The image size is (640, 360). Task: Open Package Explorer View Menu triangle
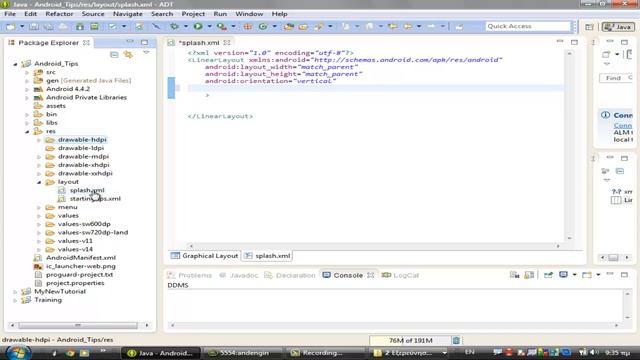[x=146, y=53]
